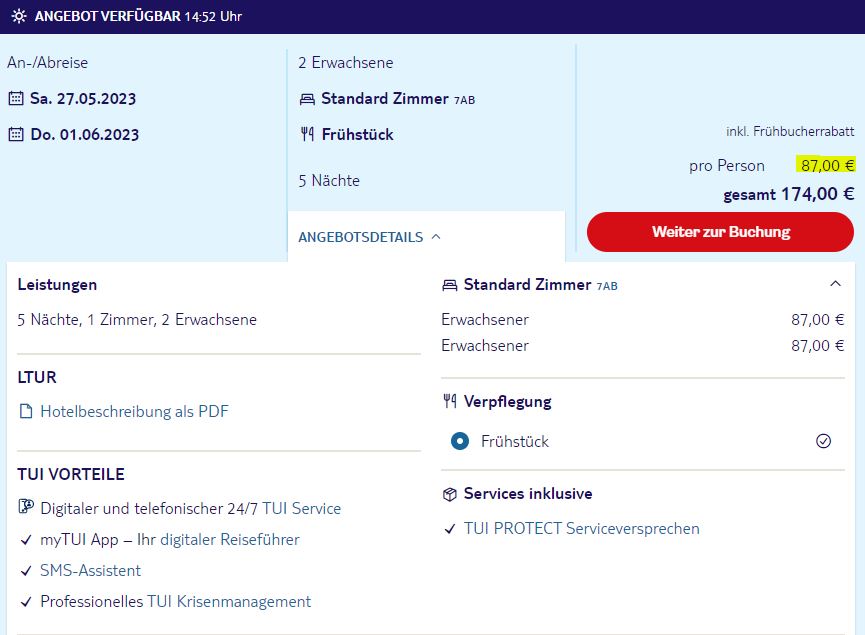Screen dimensions: 865x635
Task: Click the checkmark beside TUI PROTECT Serviceversprechen
Action: coord(450,529)
